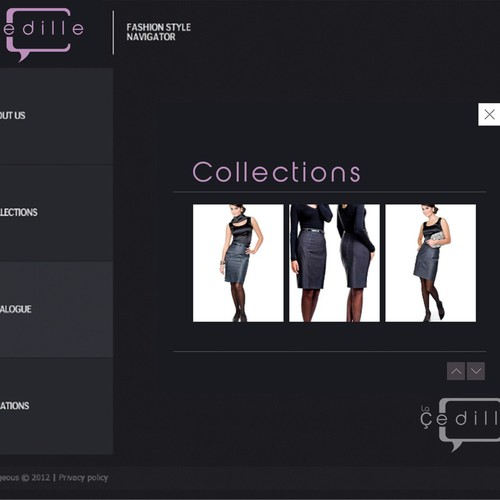The width and height of the screenshot is (500, 500).
Task: Open middle thumbnail showing skirt front and back
Action: pyautogui.click(x=334, y=263)
